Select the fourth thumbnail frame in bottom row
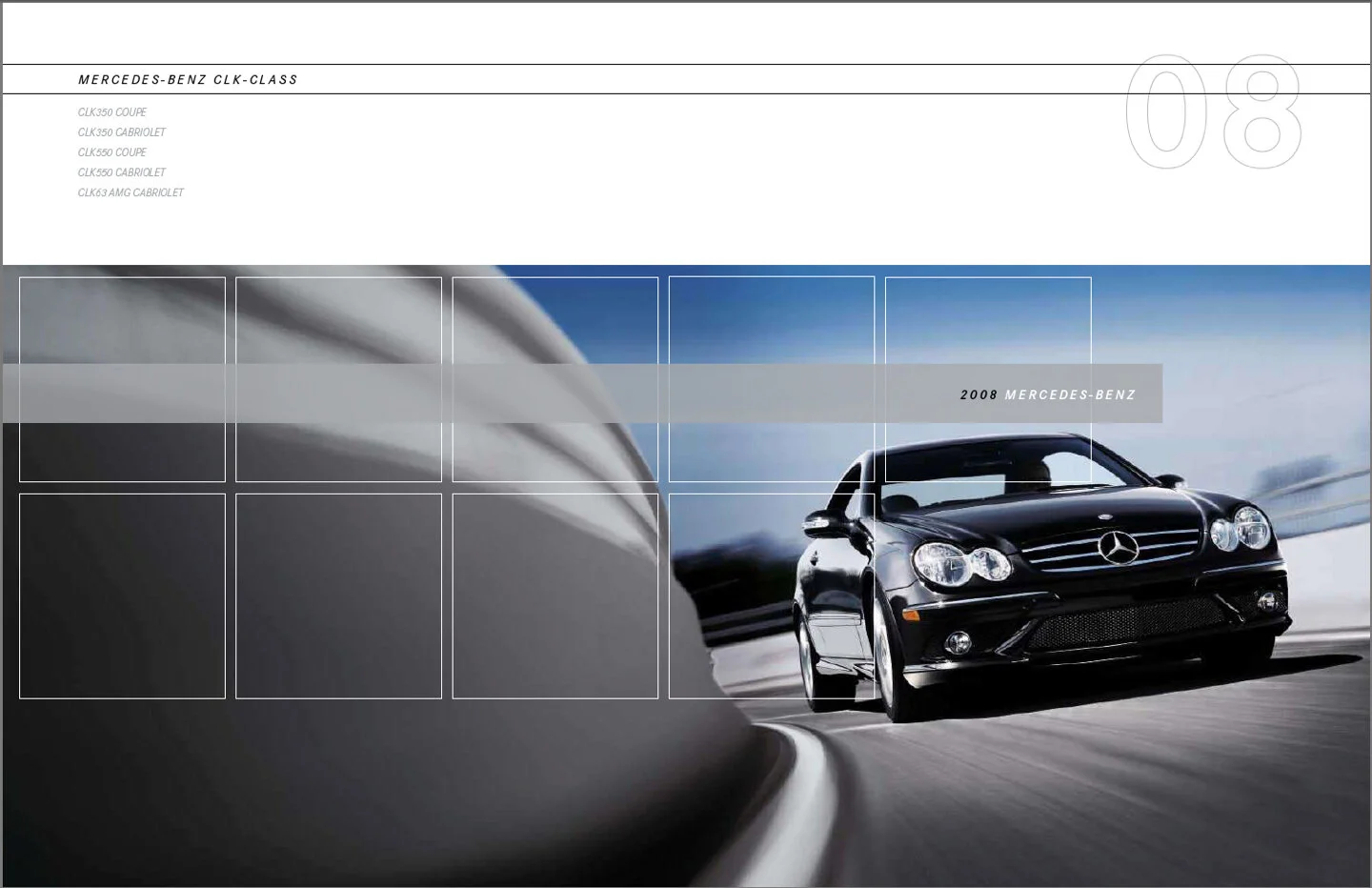 [772, 595]
